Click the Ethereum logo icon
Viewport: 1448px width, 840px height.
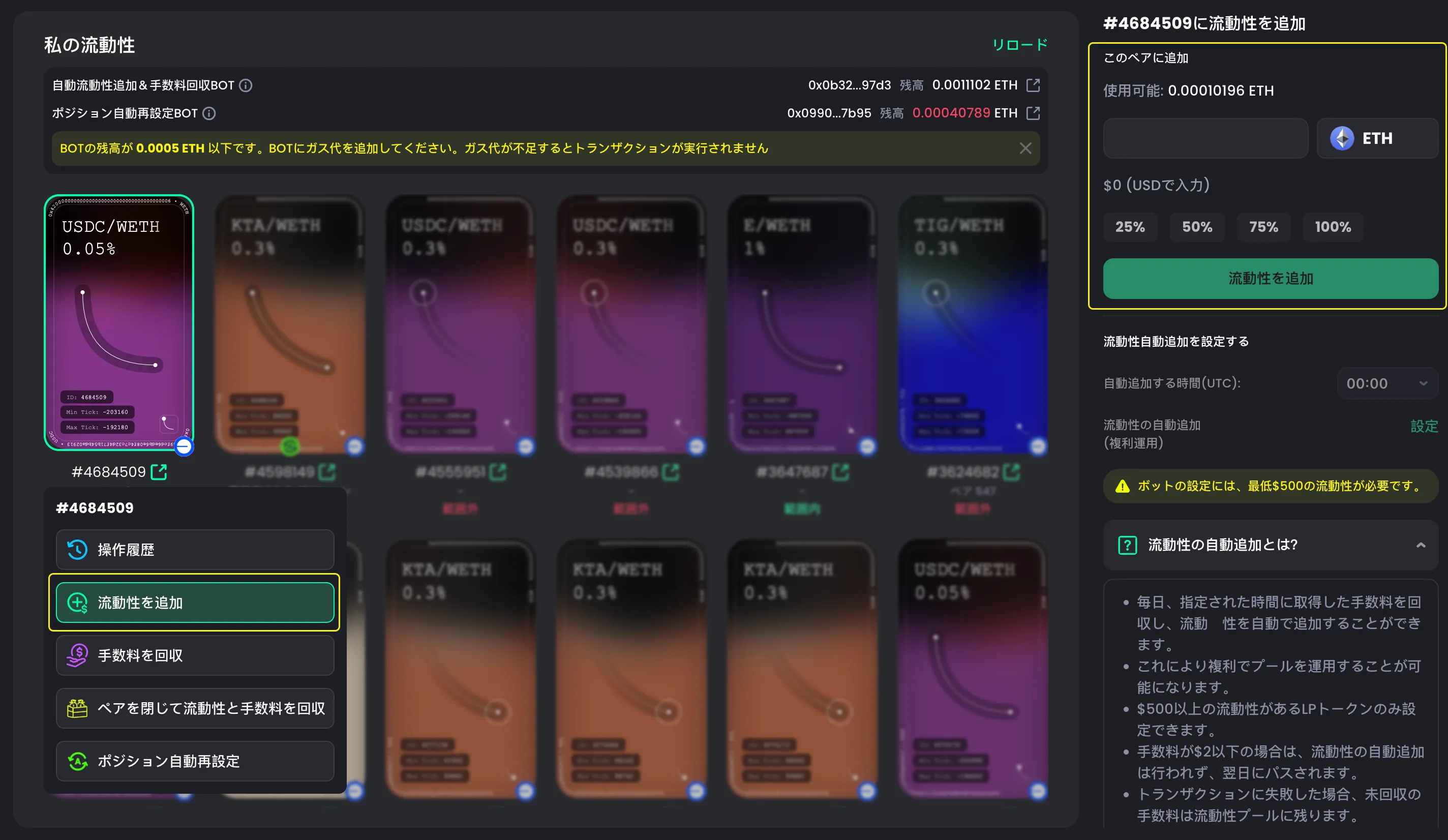point(1342,138)
